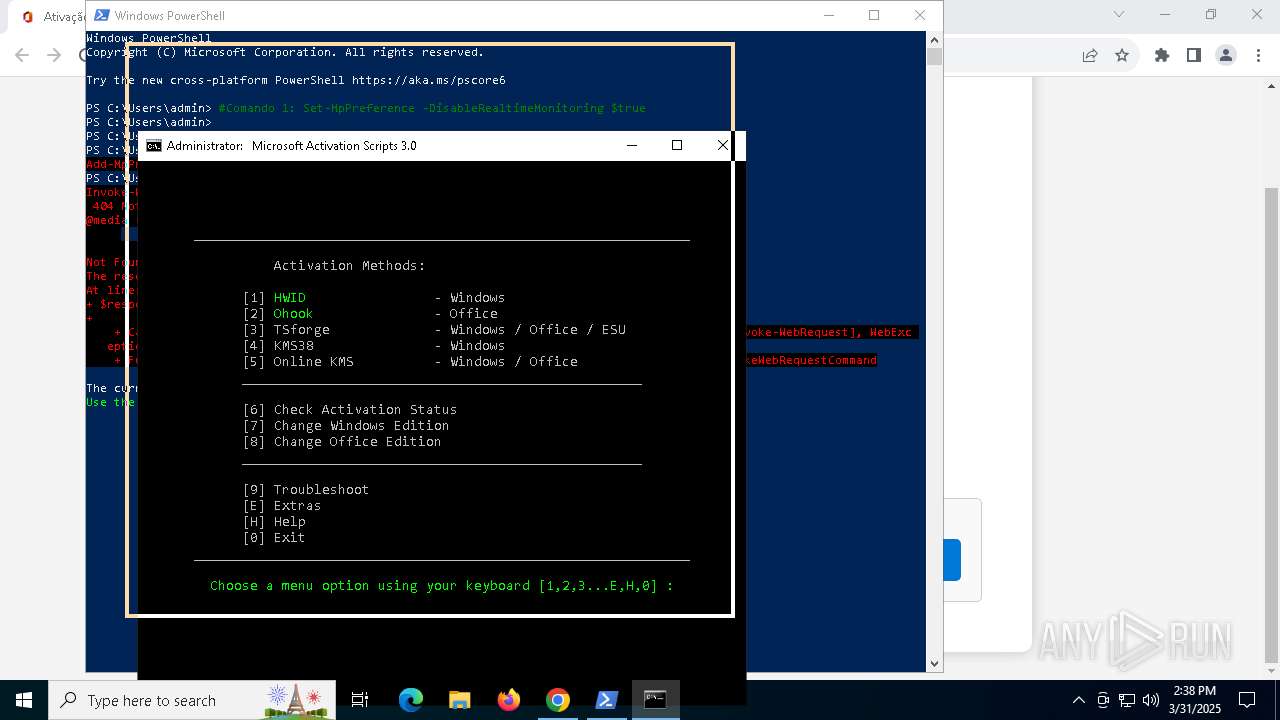Click the KMS38 option text
Image resolution: width=1280 pixels, height=720 pixels.
(x=293, y=345)
